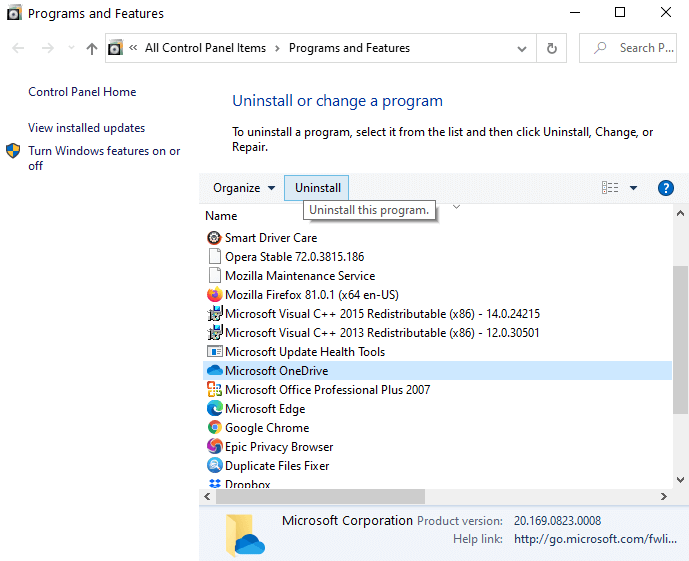Select Google Chrome entry text
This screenshot has height=561, width=689.
coord(267,427)
